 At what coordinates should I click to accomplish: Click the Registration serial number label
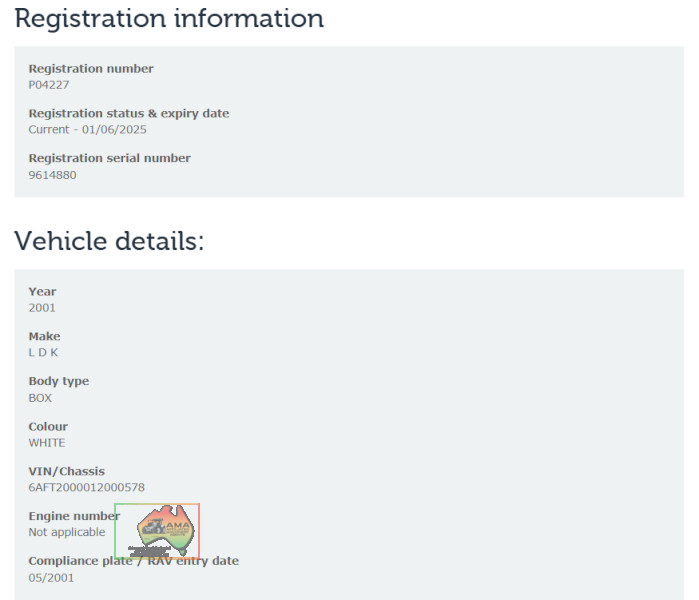tap(109, 158)
